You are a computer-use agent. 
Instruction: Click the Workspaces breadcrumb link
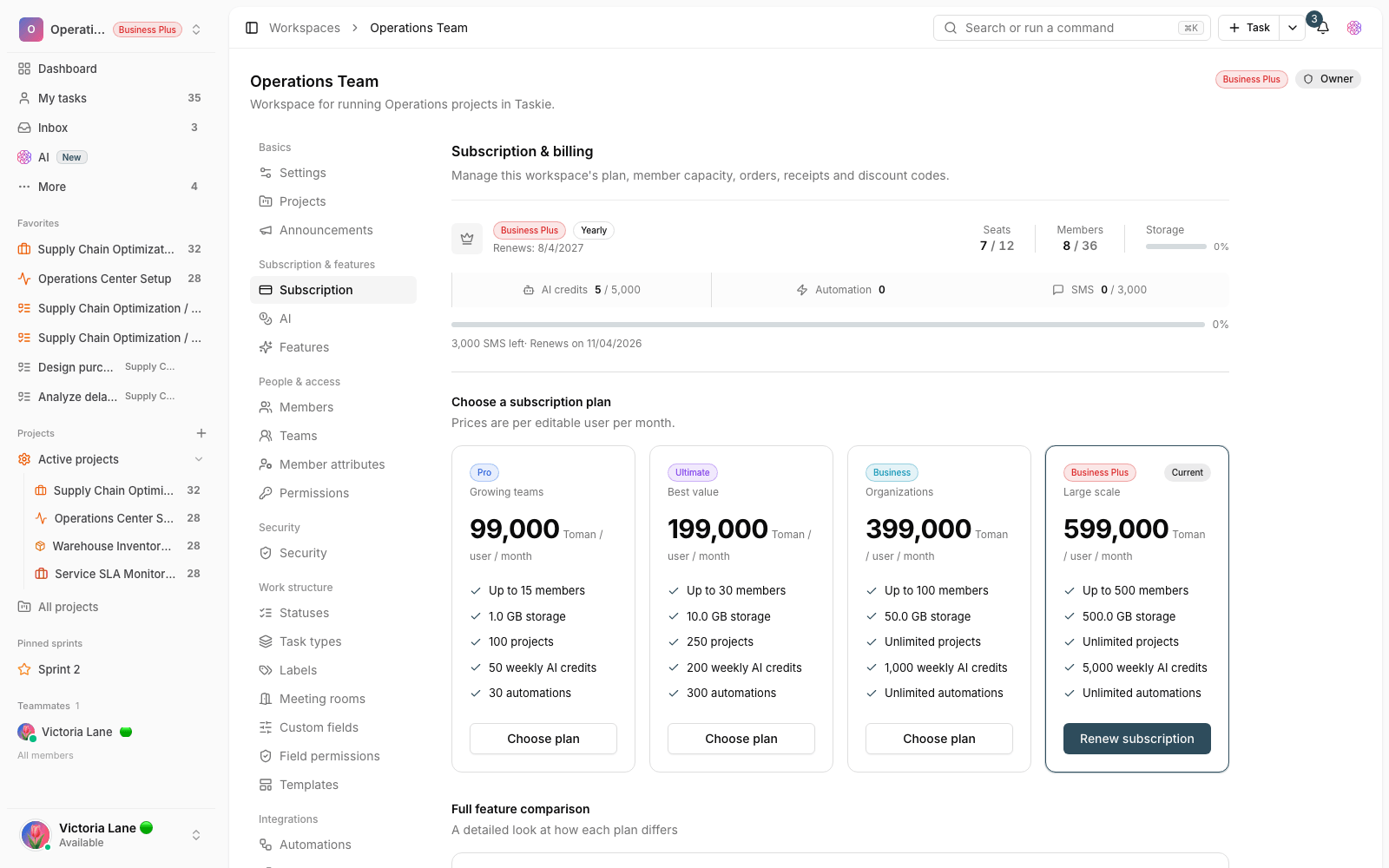[x=305, y=28]
